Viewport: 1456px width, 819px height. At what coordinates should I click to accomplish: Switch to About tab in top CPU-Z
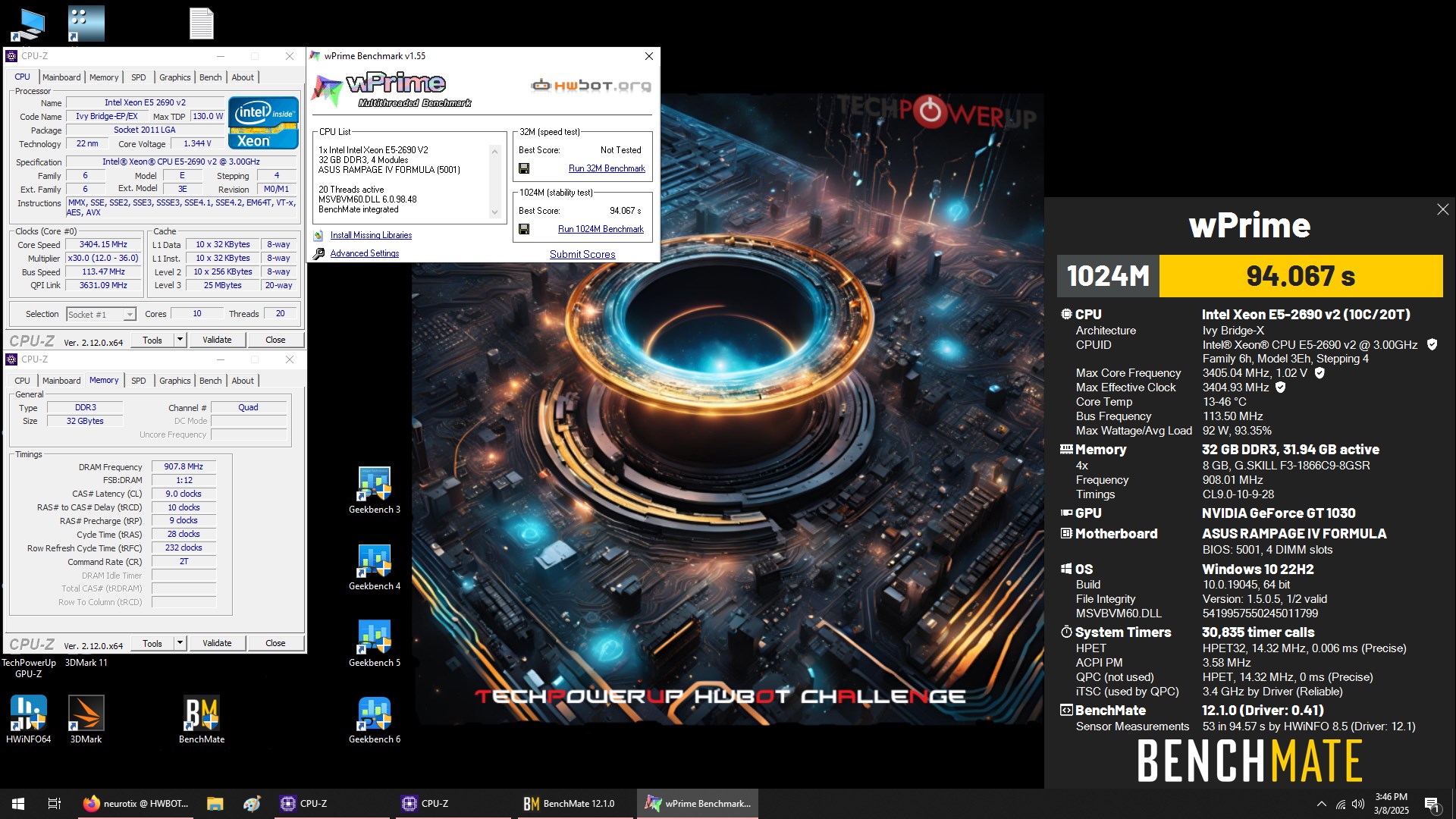pyautogui.click(x=243, y=77)
